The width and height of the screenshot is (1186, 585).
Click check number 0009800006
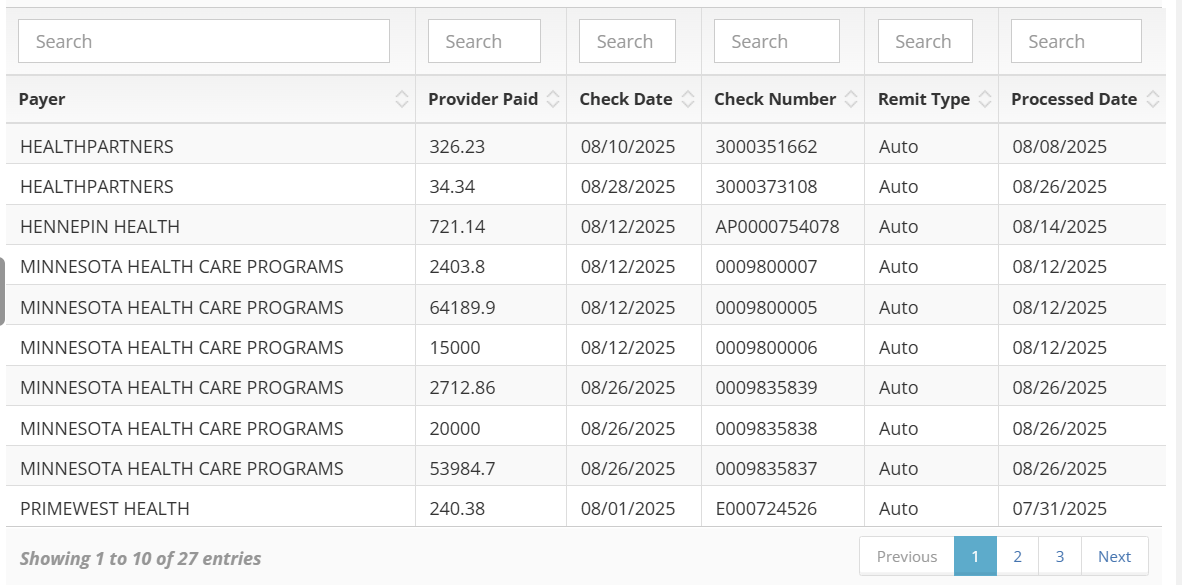coord(766,347)
